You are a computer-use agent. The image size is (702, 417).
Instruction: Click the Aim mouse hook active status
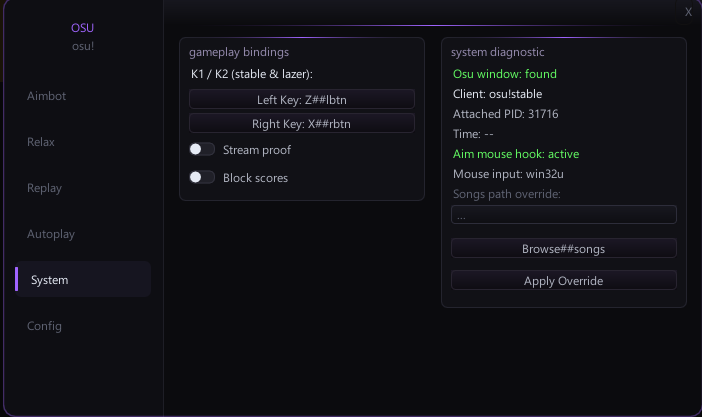click(516, 154)
